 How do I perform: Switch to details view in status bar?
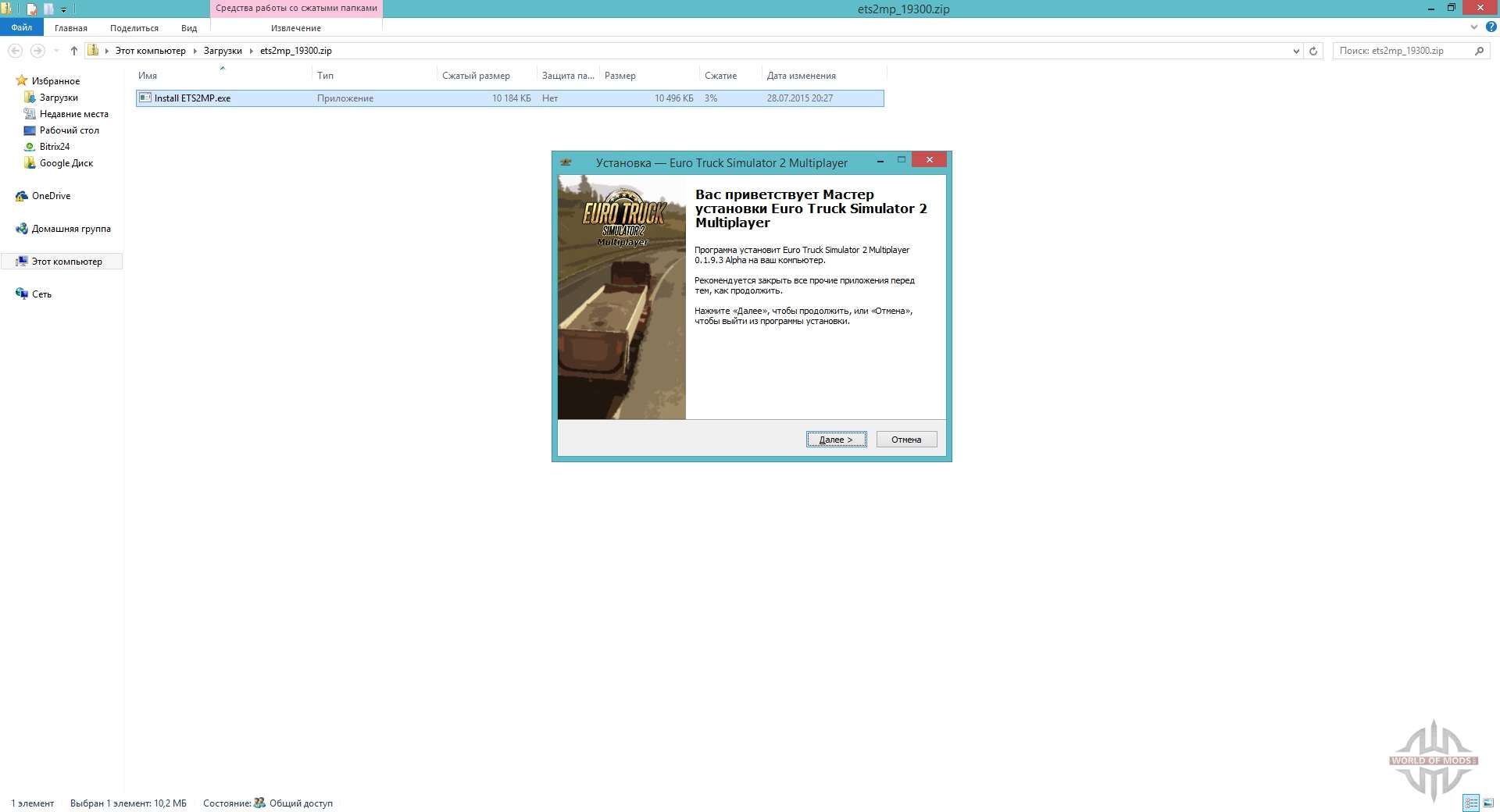point(1471,803)
